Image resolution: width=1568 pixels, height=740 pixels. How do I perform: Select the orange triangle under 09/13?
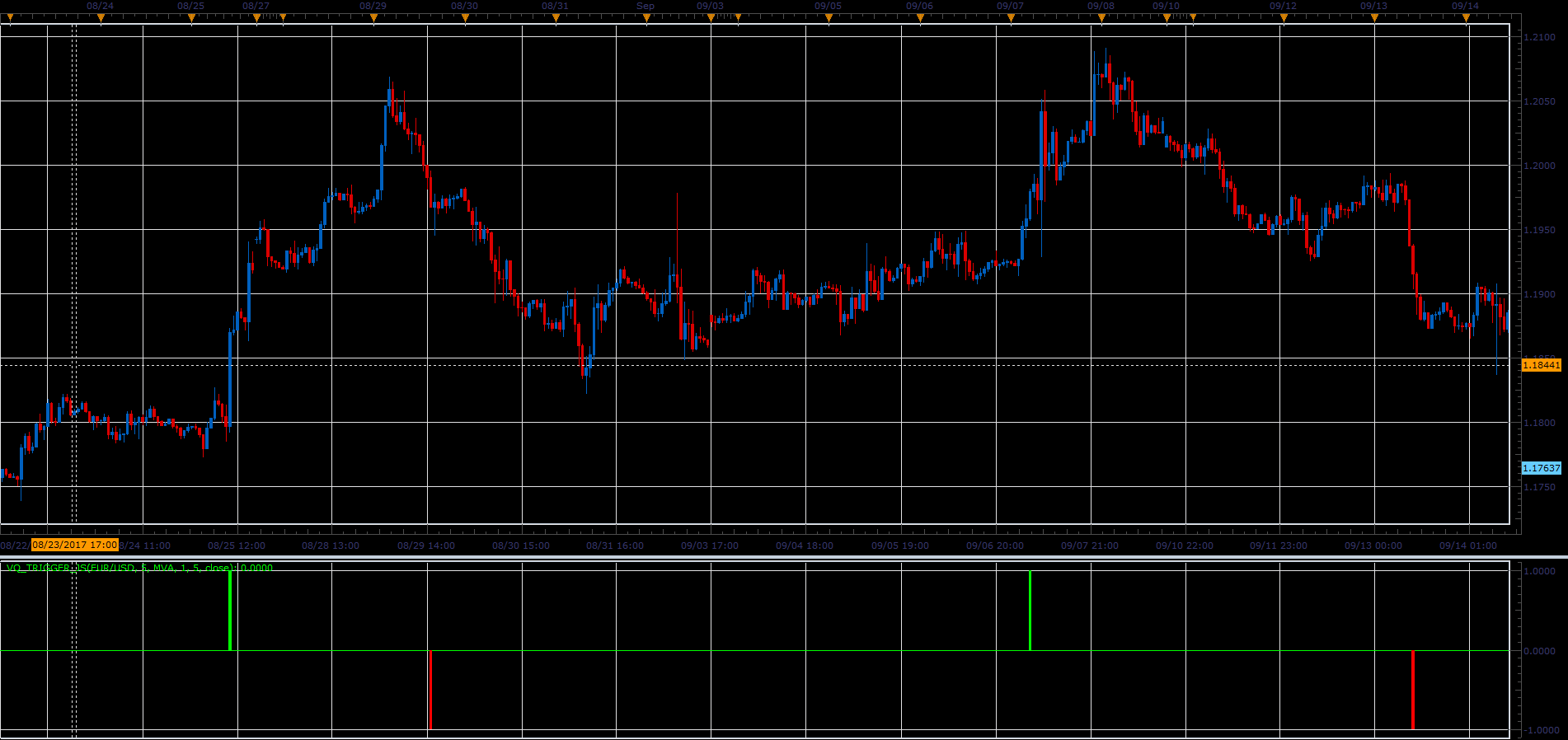click(x=1374, y=17)
